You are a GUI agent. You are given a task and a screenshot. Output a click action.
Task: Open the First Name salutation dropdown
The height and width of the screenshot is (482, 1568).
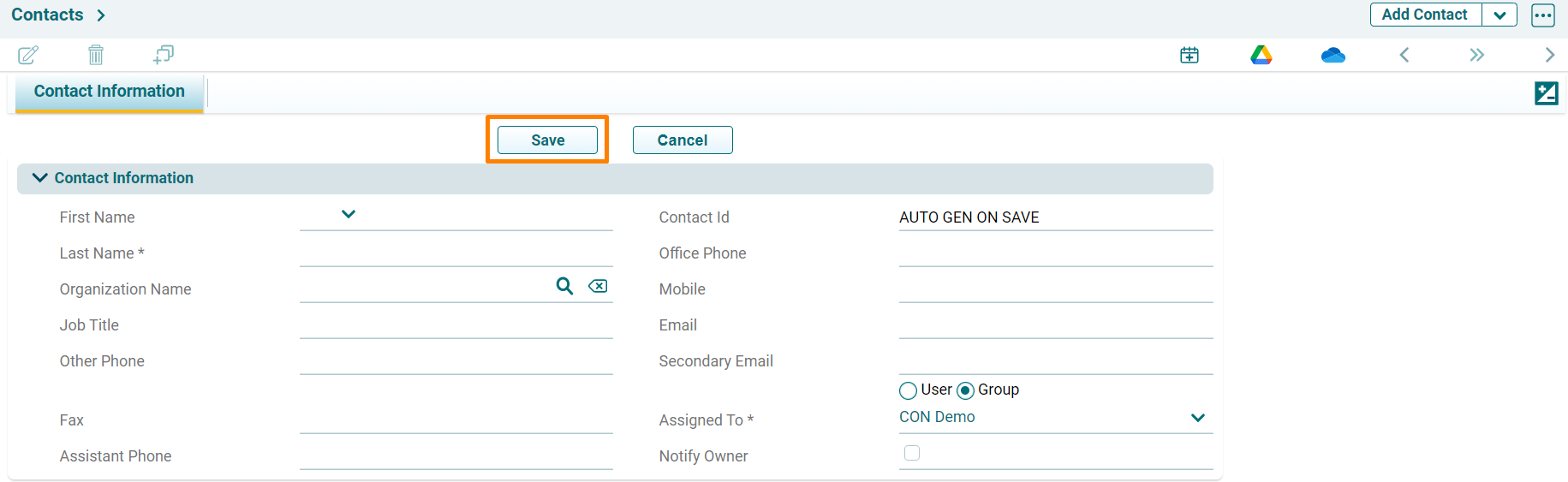[348, 214]
